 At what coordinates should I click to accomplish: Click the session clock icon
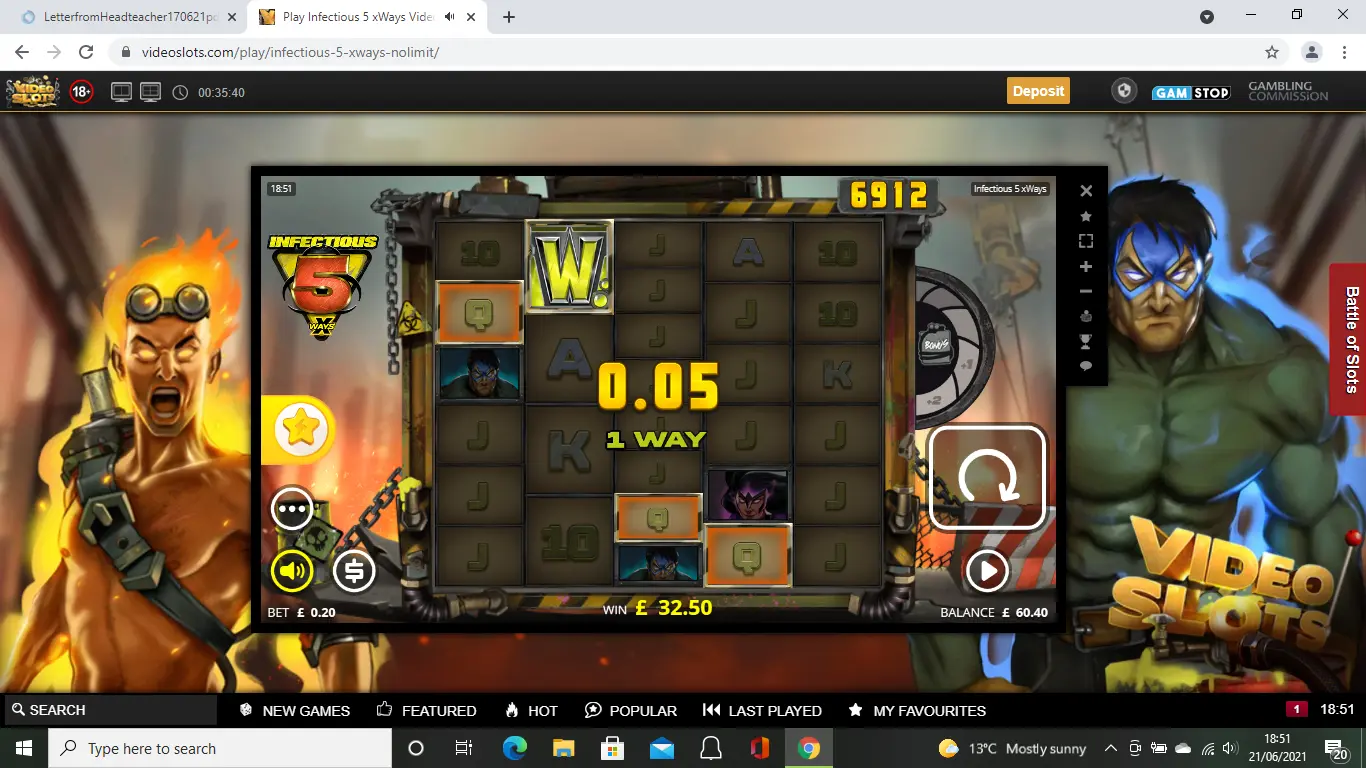180,92
